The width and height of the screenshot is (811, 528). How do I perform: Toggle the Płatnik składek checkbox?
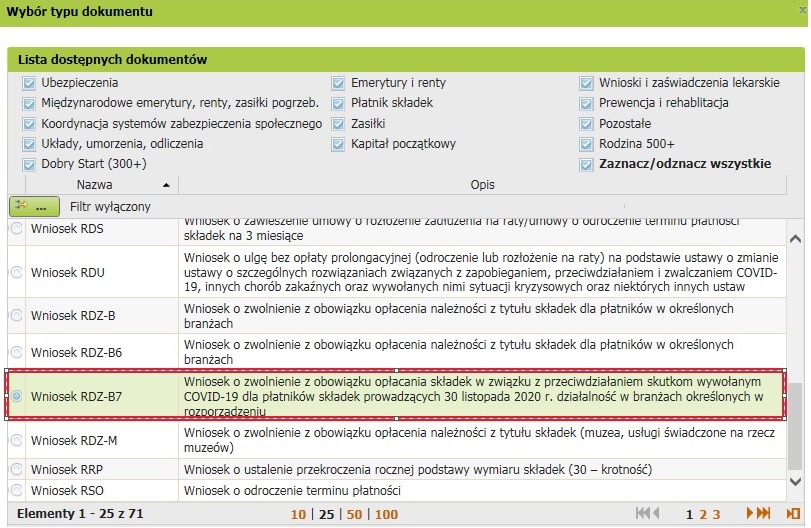[x=338, y=103]
